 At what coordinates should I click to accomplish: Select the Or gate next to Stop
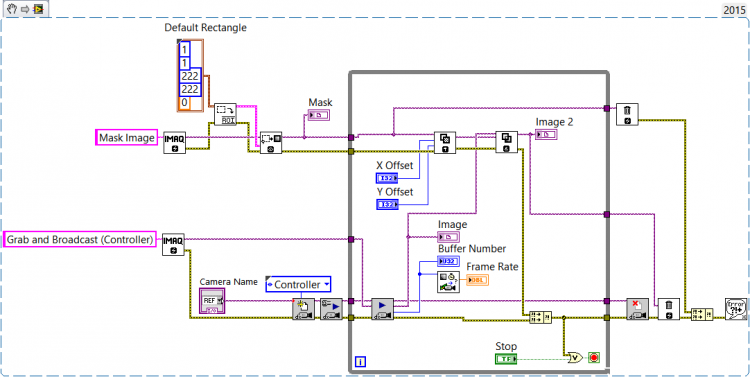click(574, 357)
